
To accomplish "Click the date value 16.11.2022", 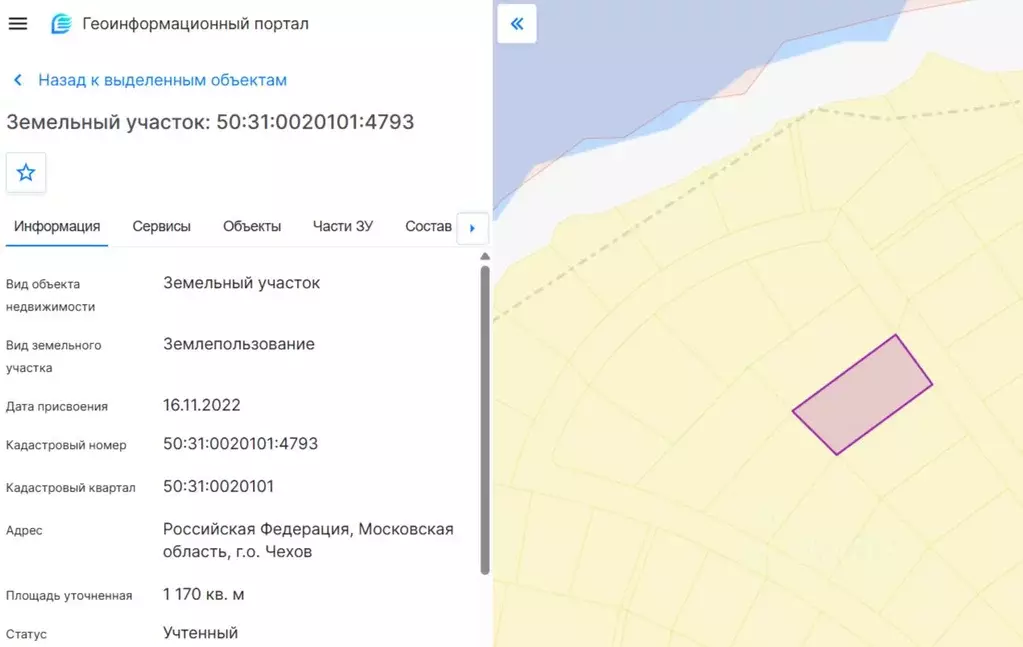I will pos(202,405).
